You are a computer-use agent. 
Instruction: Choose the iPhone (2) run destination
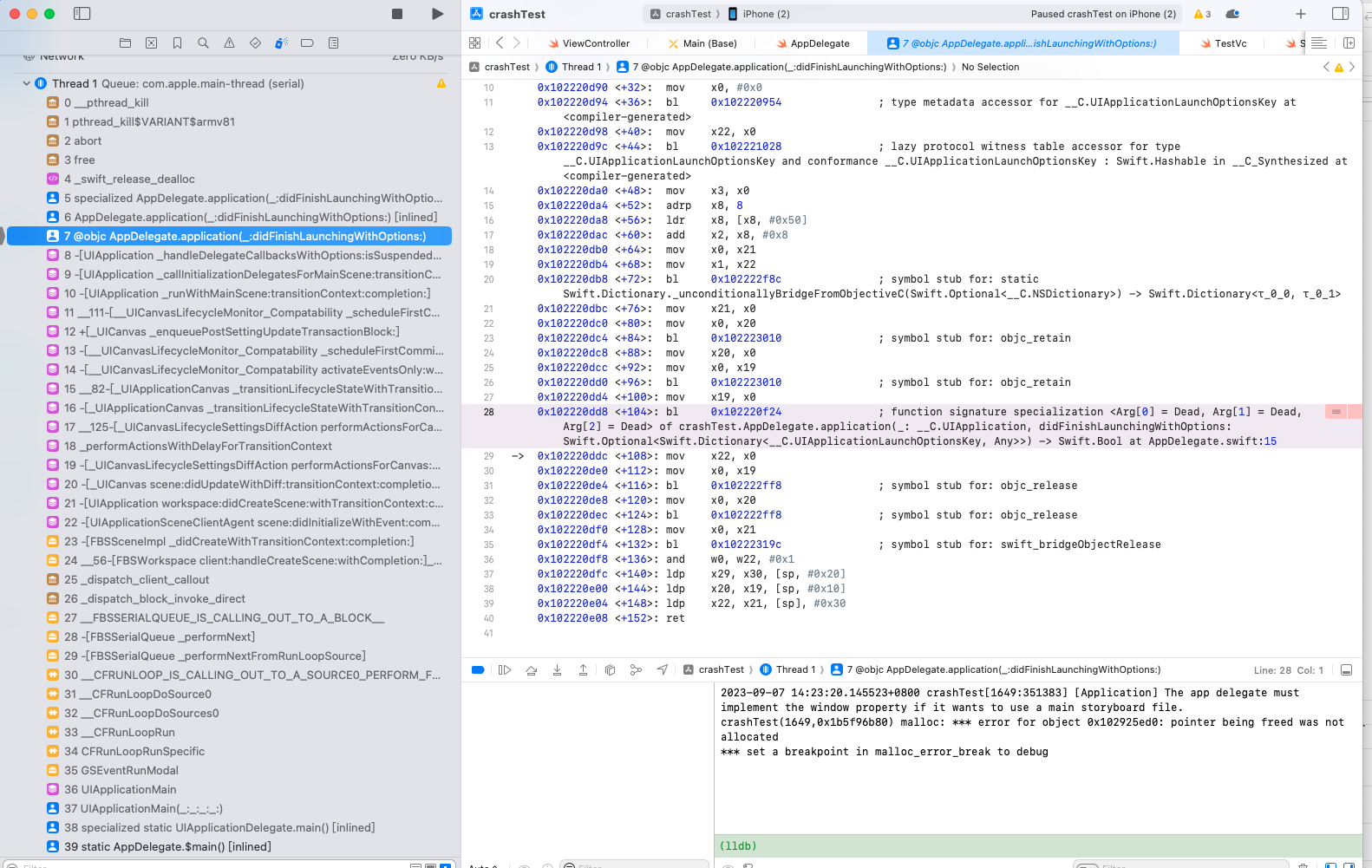(x=759, y=14)
